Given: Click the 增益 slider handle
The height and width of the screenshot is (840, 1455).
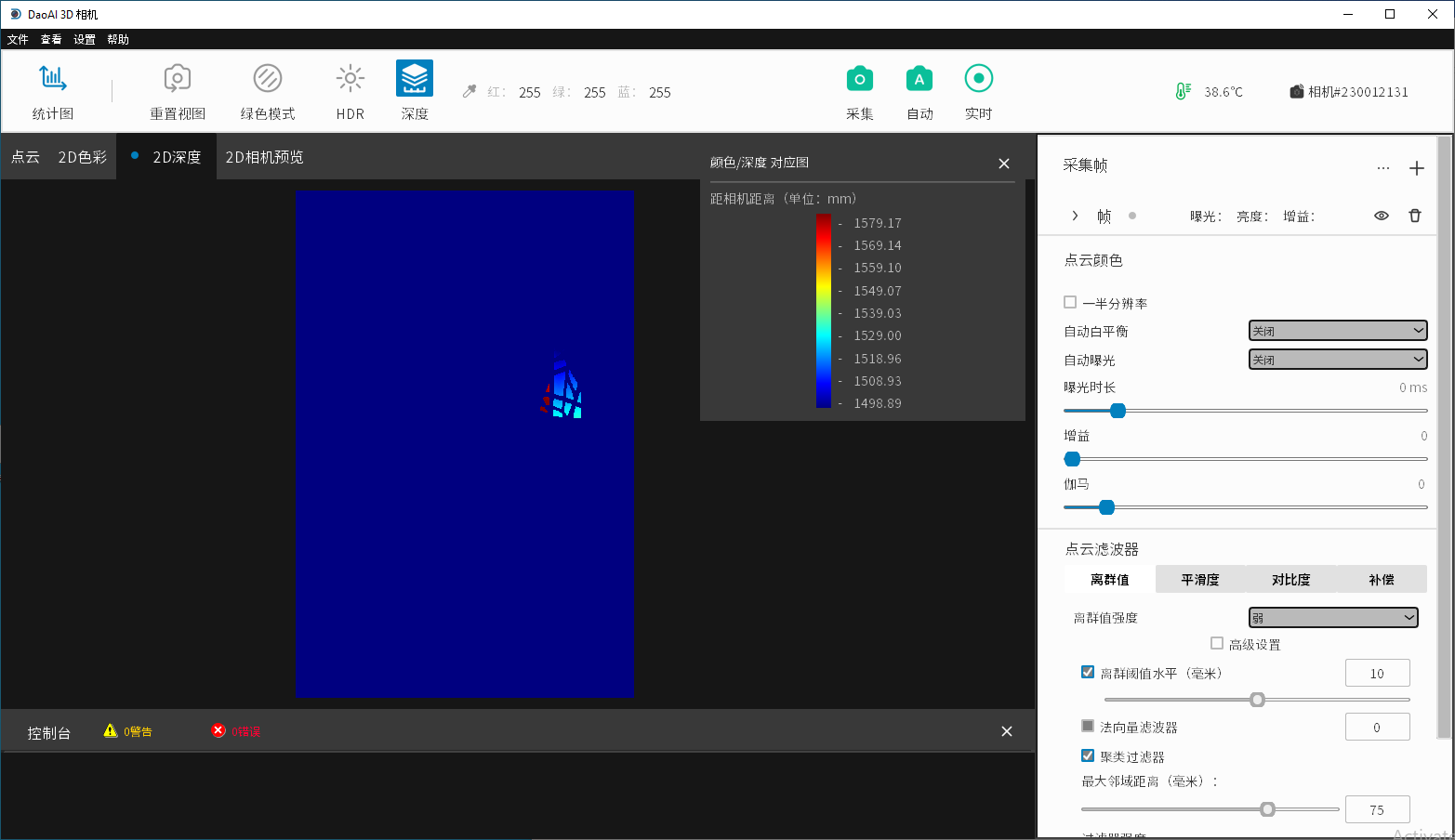Looking at the screenshot, I should [1073, 459].
